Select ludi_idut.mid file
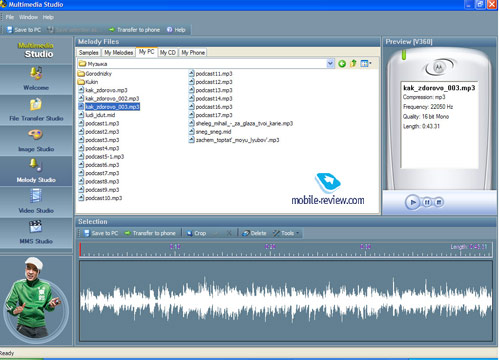 click(x=97, y=115)
